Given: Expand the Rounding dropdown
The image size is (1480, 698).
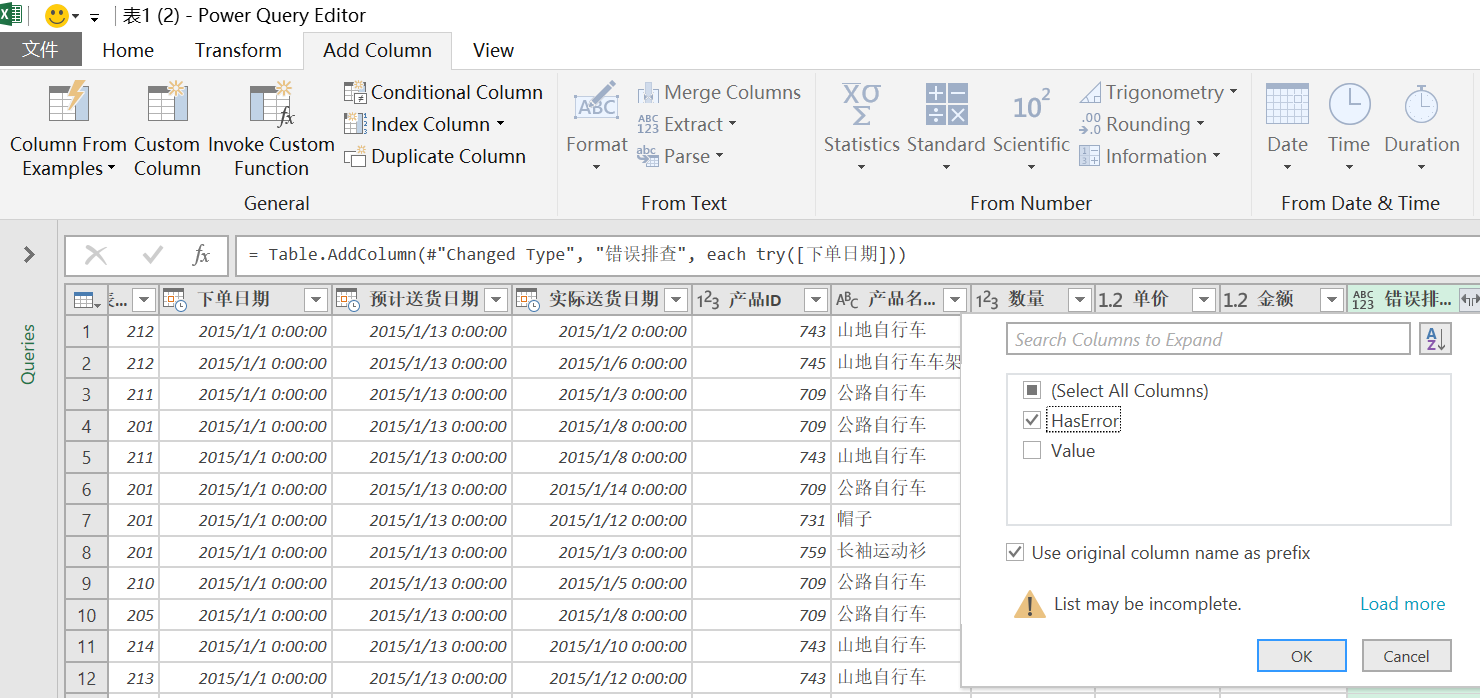Looking at the screenshot, I should coord(1200,125).
